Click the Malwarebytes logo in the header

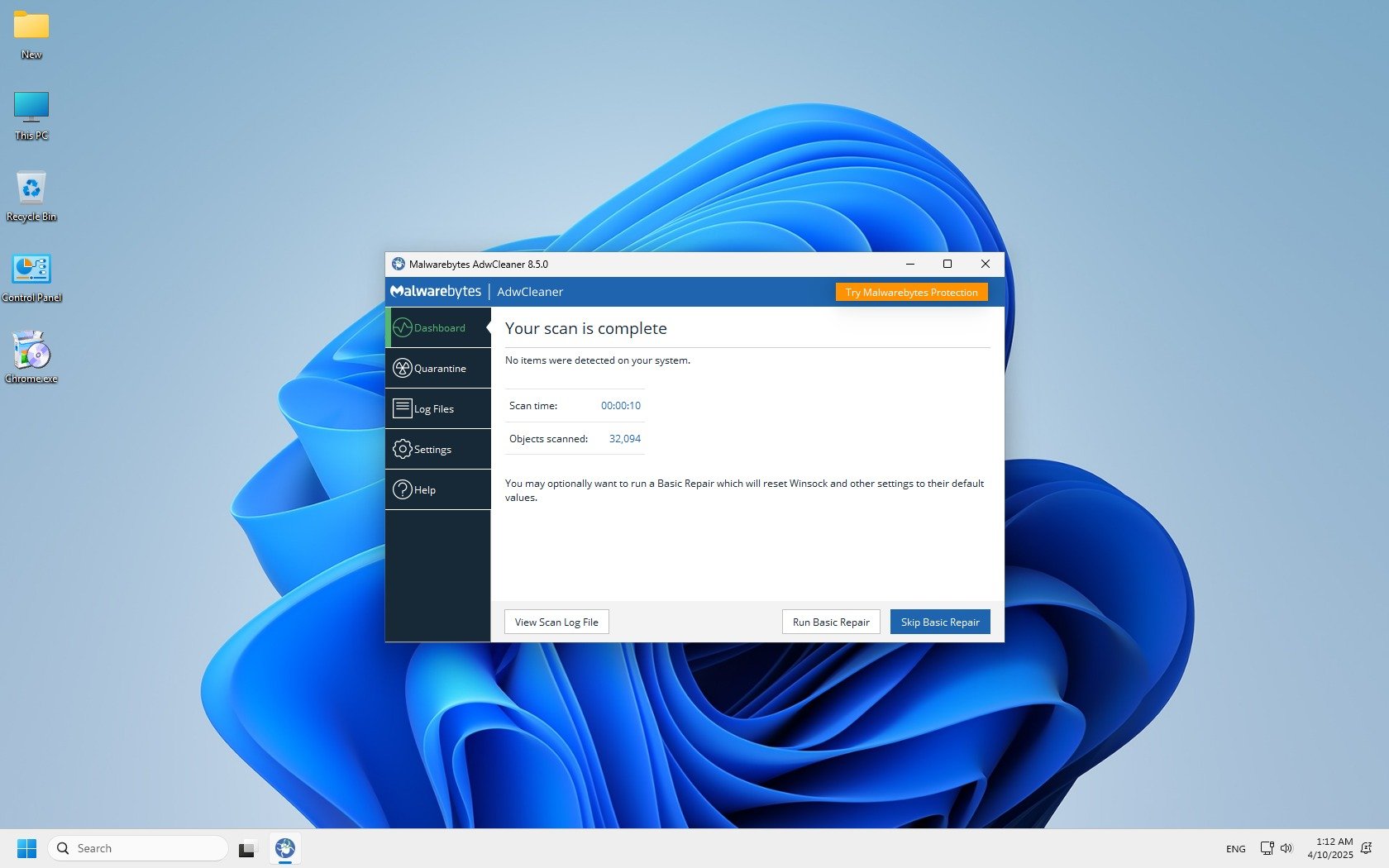pos(436,291)
